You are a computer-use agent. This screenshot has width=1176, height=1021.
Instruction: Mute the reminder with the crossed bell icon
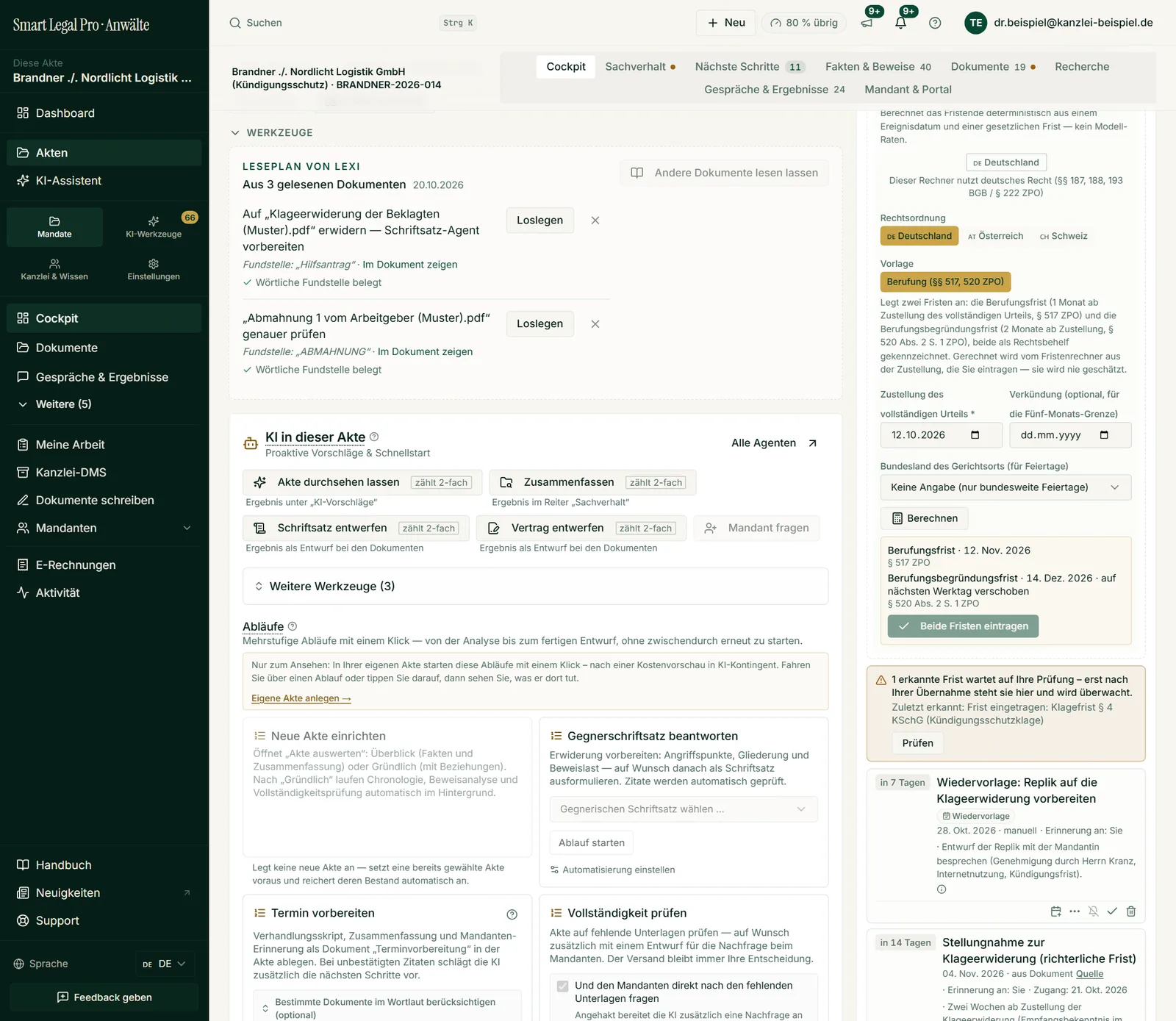[1094, 911]
